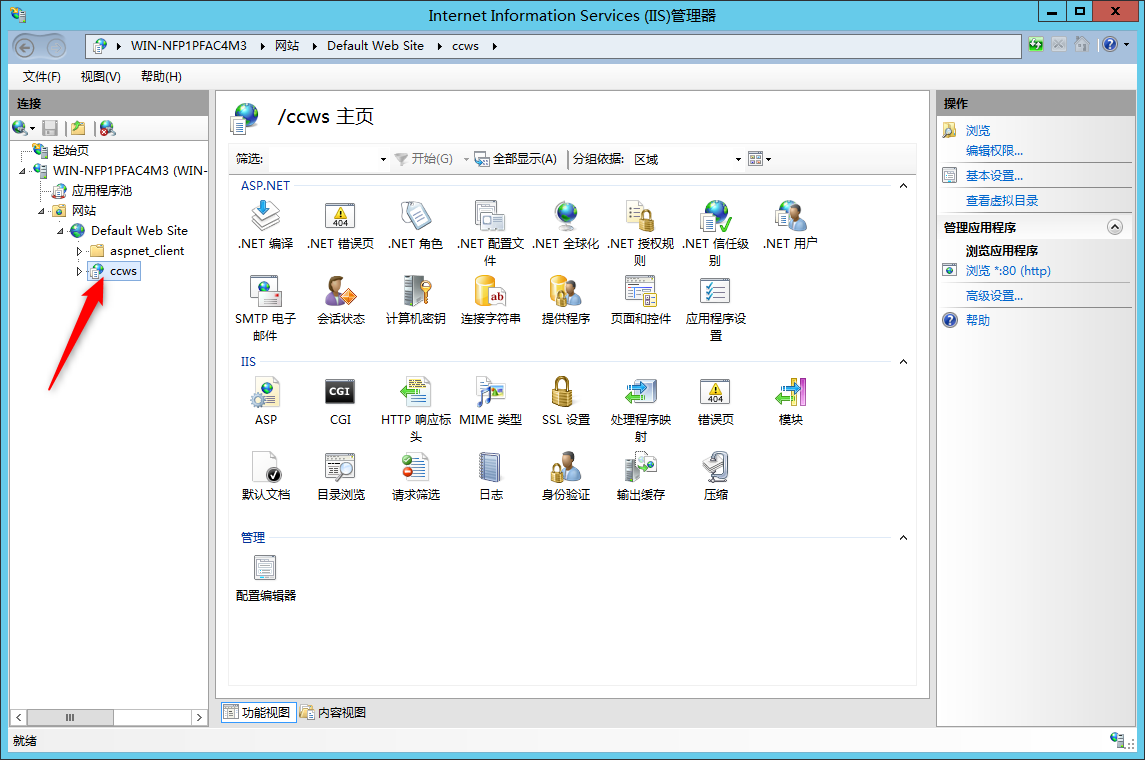Screen dimensions: 1145x760
Task: Click the 浏览 action link
Action: point(978,131)
